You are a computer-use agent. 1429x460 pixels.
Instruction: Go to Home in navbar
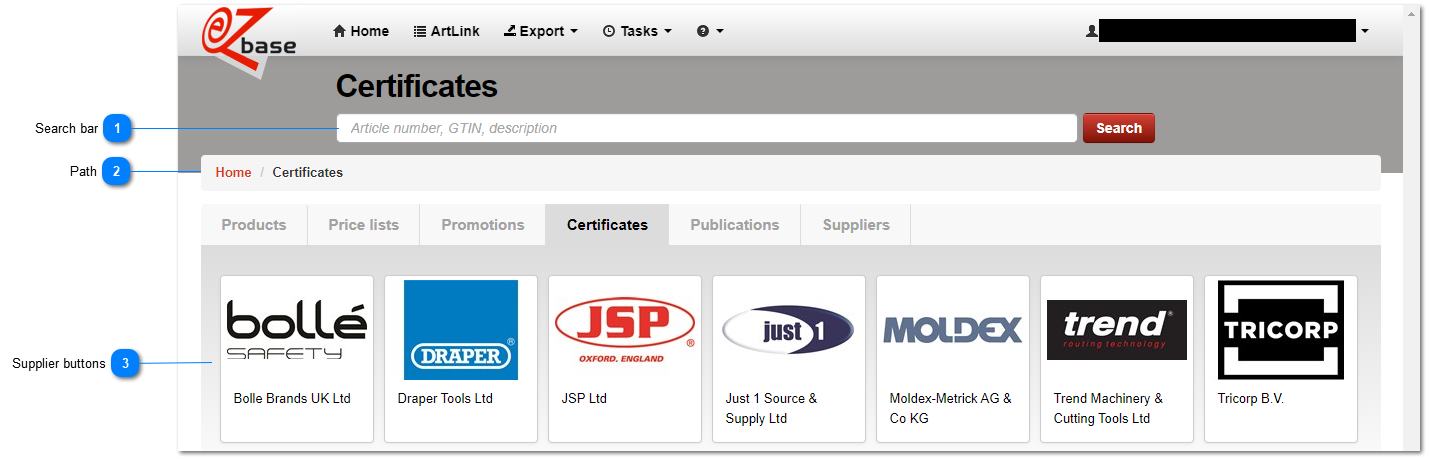click(361, 31)
